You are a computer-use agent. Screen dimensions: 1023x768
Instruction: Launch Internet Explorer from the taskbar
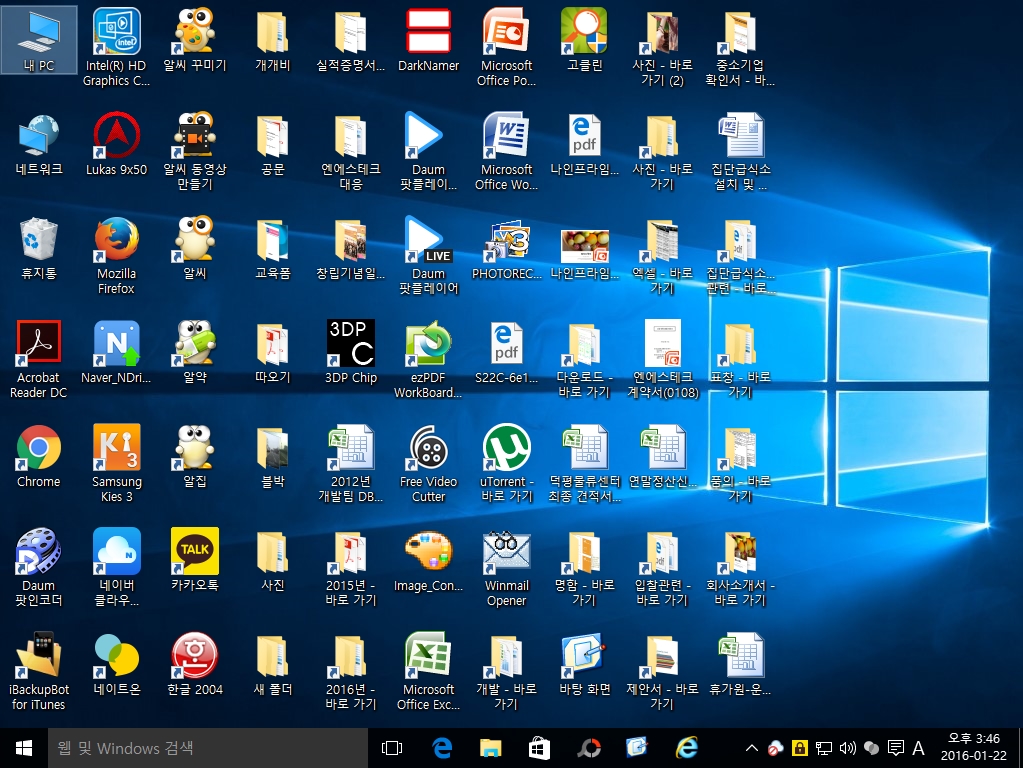(x=686, y=748)
